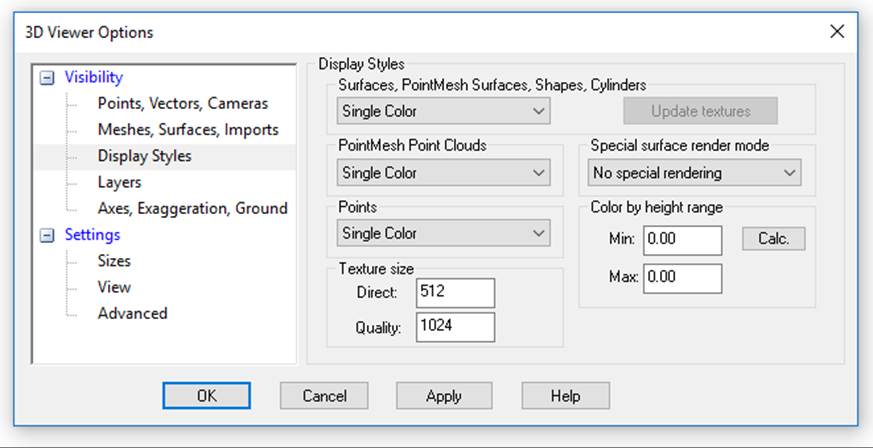
Task: Open PointMesh Point Clouds style dropdown
Action: point(443,173)
